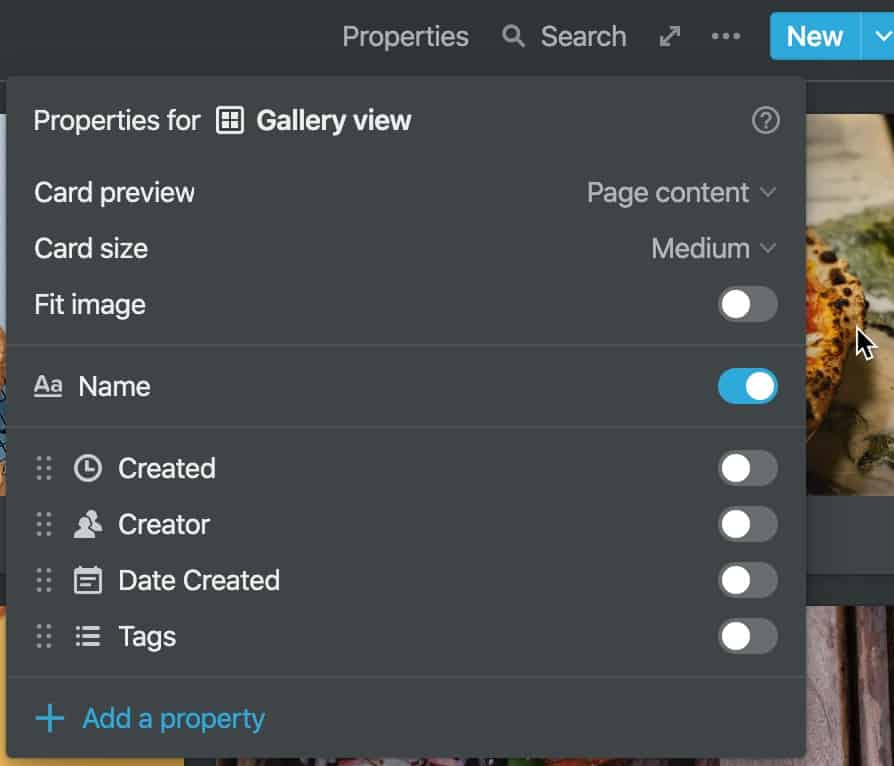This screenshot has height=766, width=894.
Task: Turn off the Name property toggle
Action: point(747,386)
